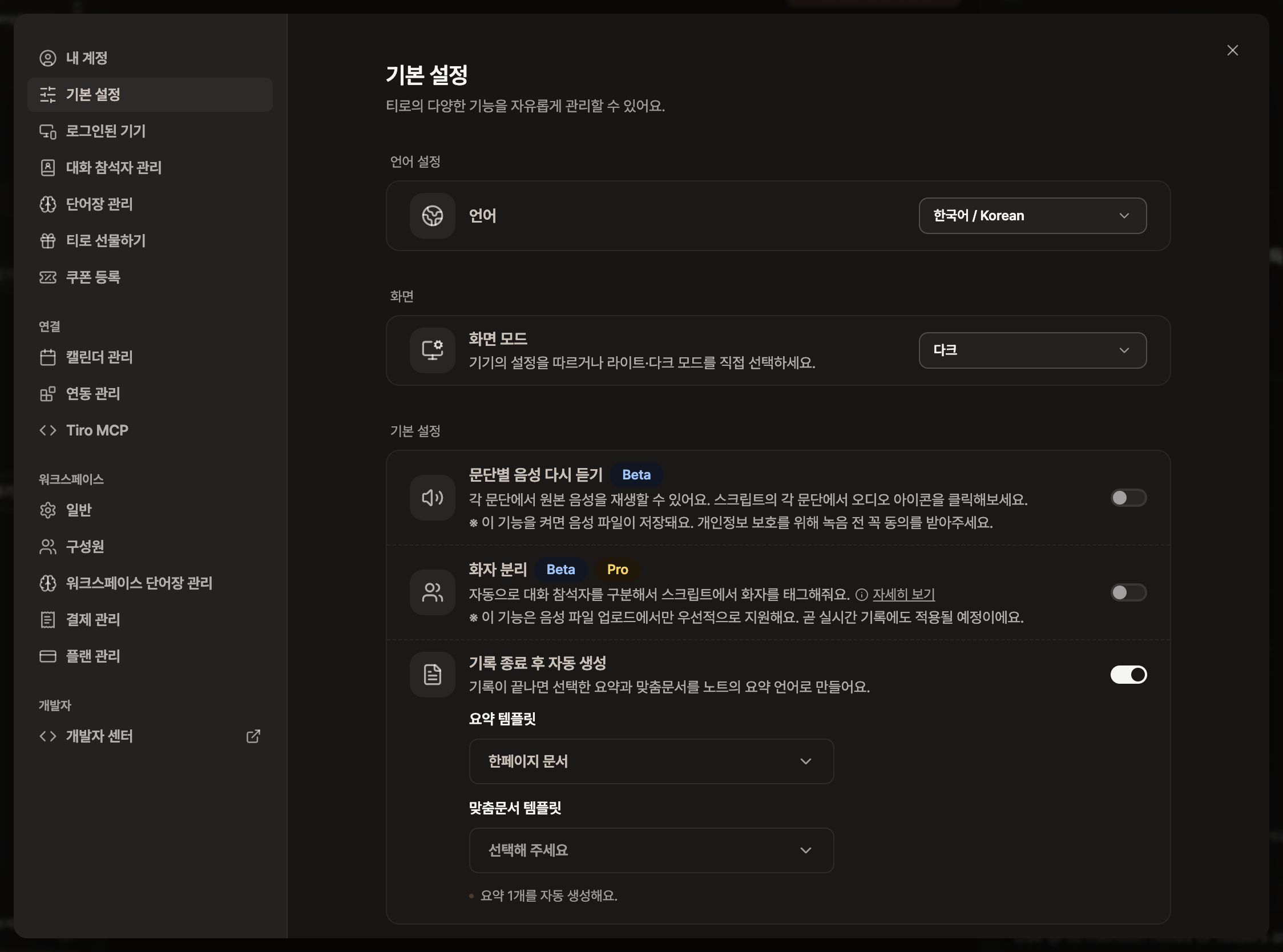1283x952 pixels.
Task: Open the 한국어 / Korean language dropdown
Action: coord(1032,216)
